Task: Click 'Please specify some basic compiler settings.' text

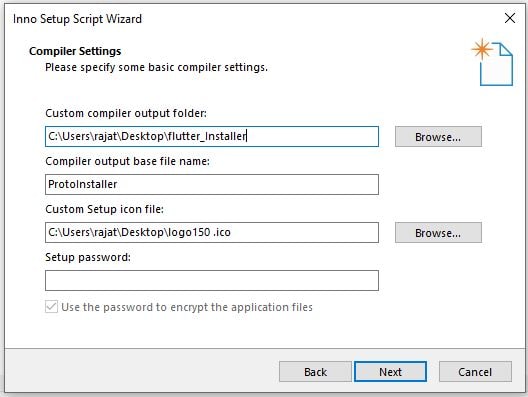Action: [157, 67]
